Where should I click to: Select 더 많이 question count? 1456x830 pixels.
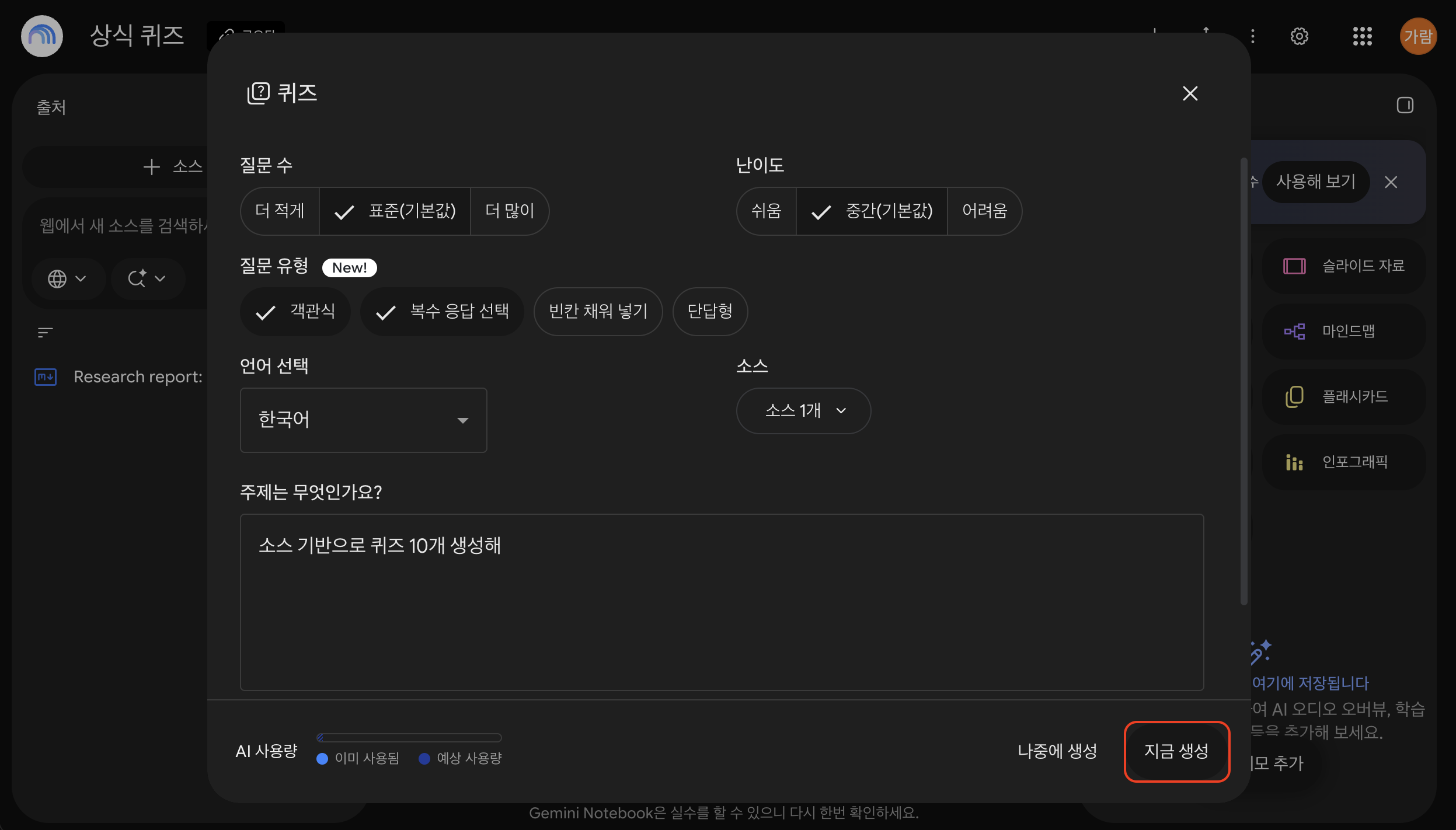point(510,211)
